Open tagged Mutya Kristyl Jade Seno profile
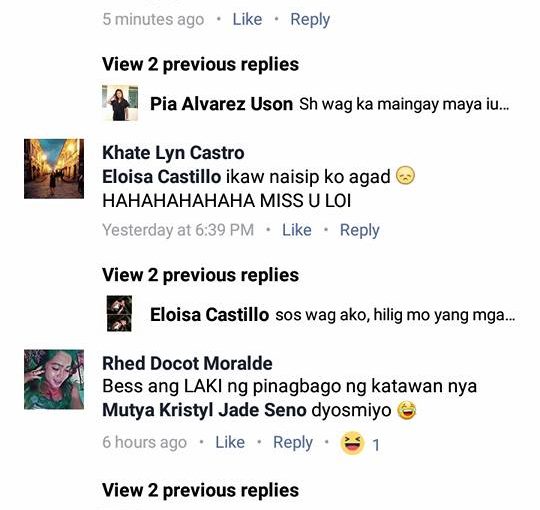 coord(204,410)
